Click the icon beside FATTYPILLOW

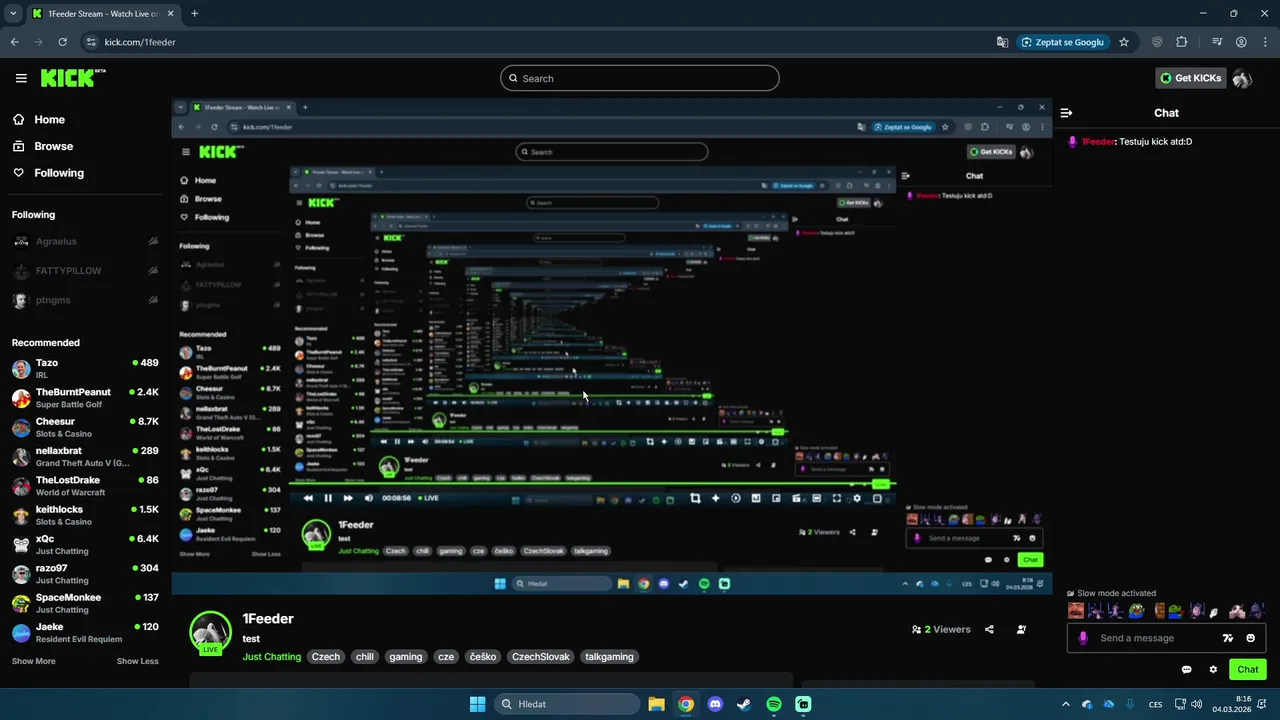click(153, 270)
